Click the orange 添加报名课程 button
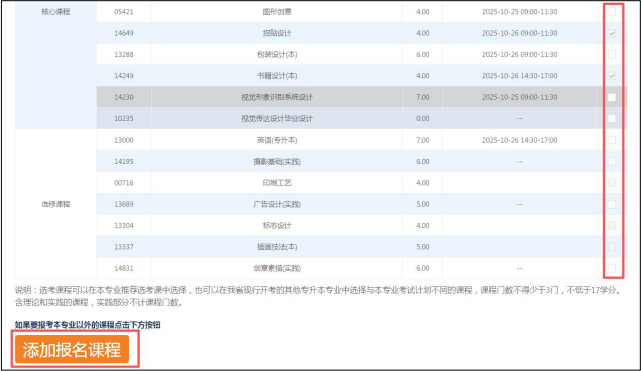This screenshot has width=641, height=371. click(72, 349)
